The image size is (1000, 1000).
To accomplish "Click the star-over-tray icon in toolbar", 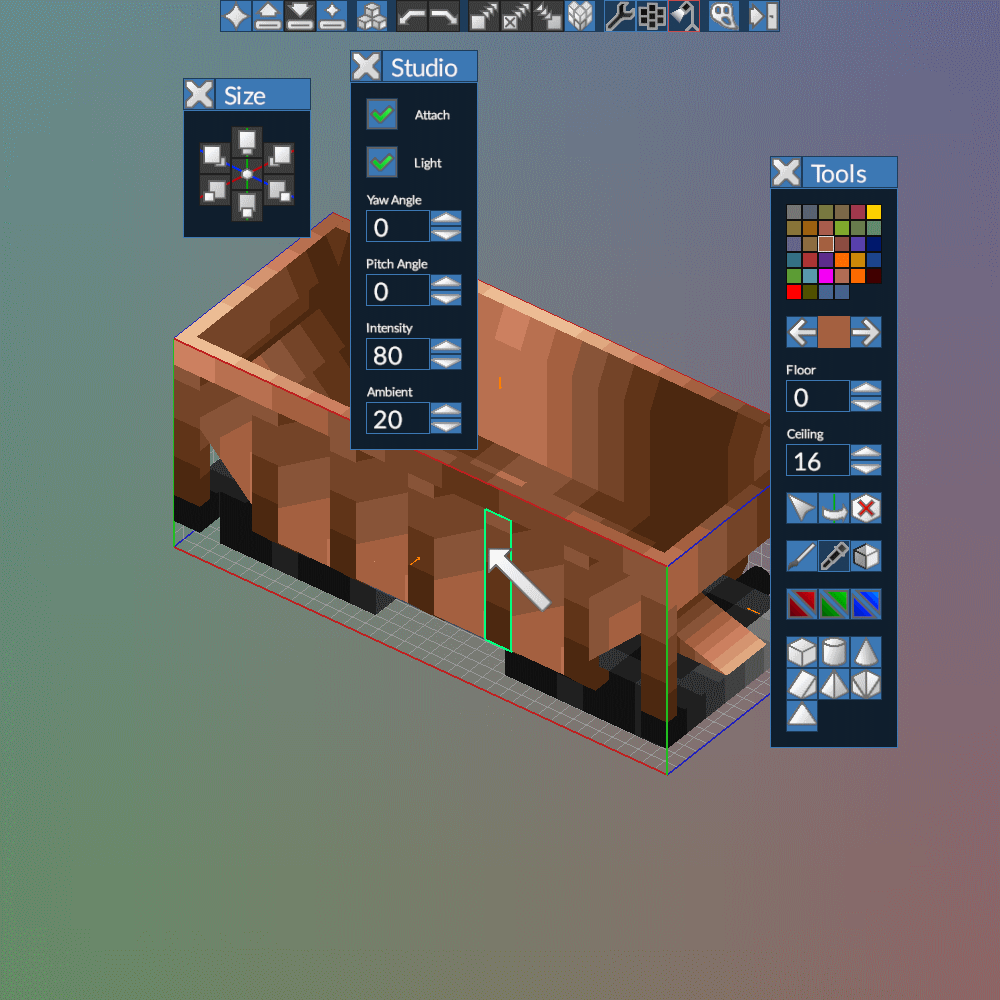I will coord(332,16).
